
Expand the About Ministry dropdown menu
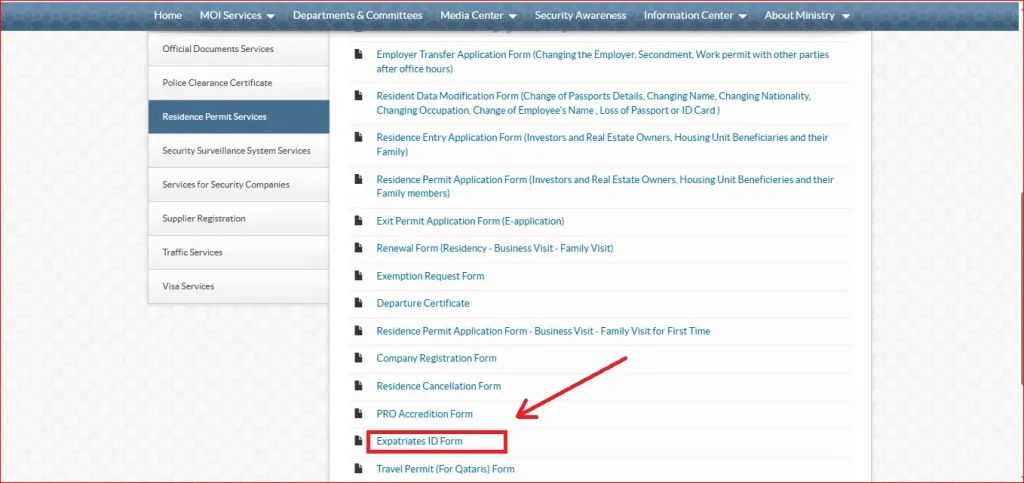846,16
